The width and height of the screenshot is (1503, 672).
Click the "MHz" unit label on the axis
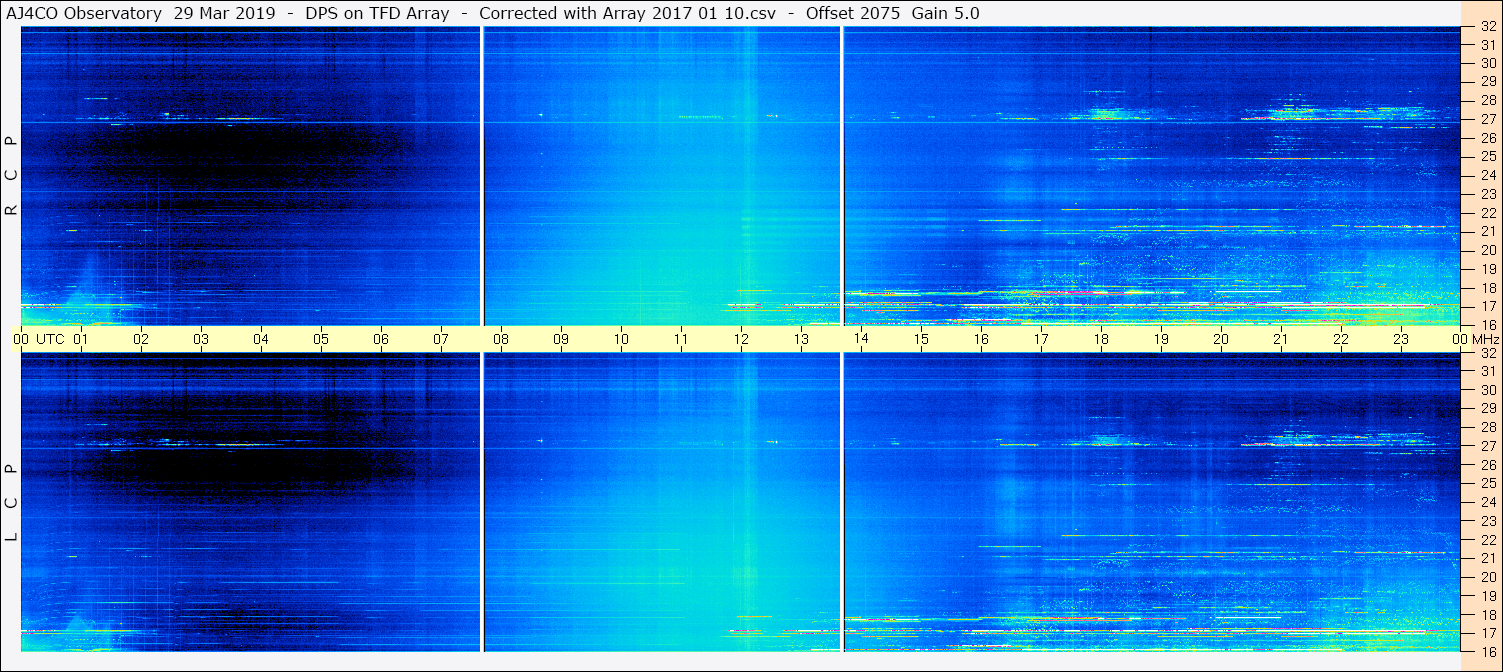(x=1486, y=339)
